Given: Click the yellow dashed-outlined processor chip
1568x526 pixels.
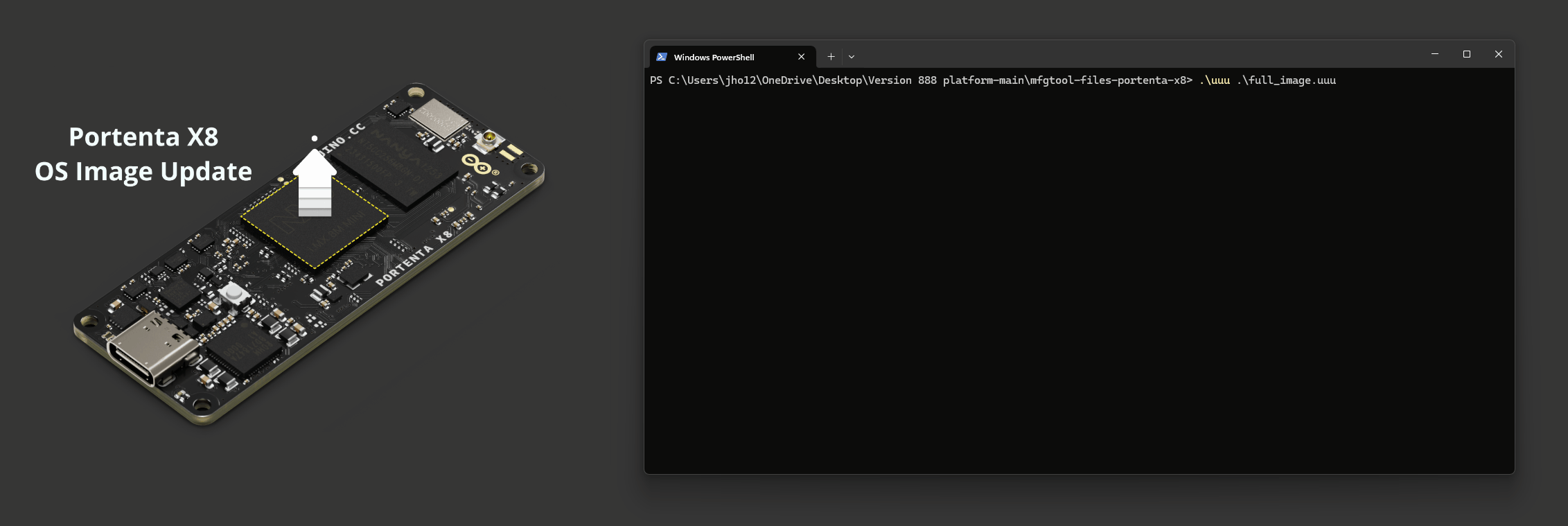Looking at the screenshot, I should coord(315,220).
